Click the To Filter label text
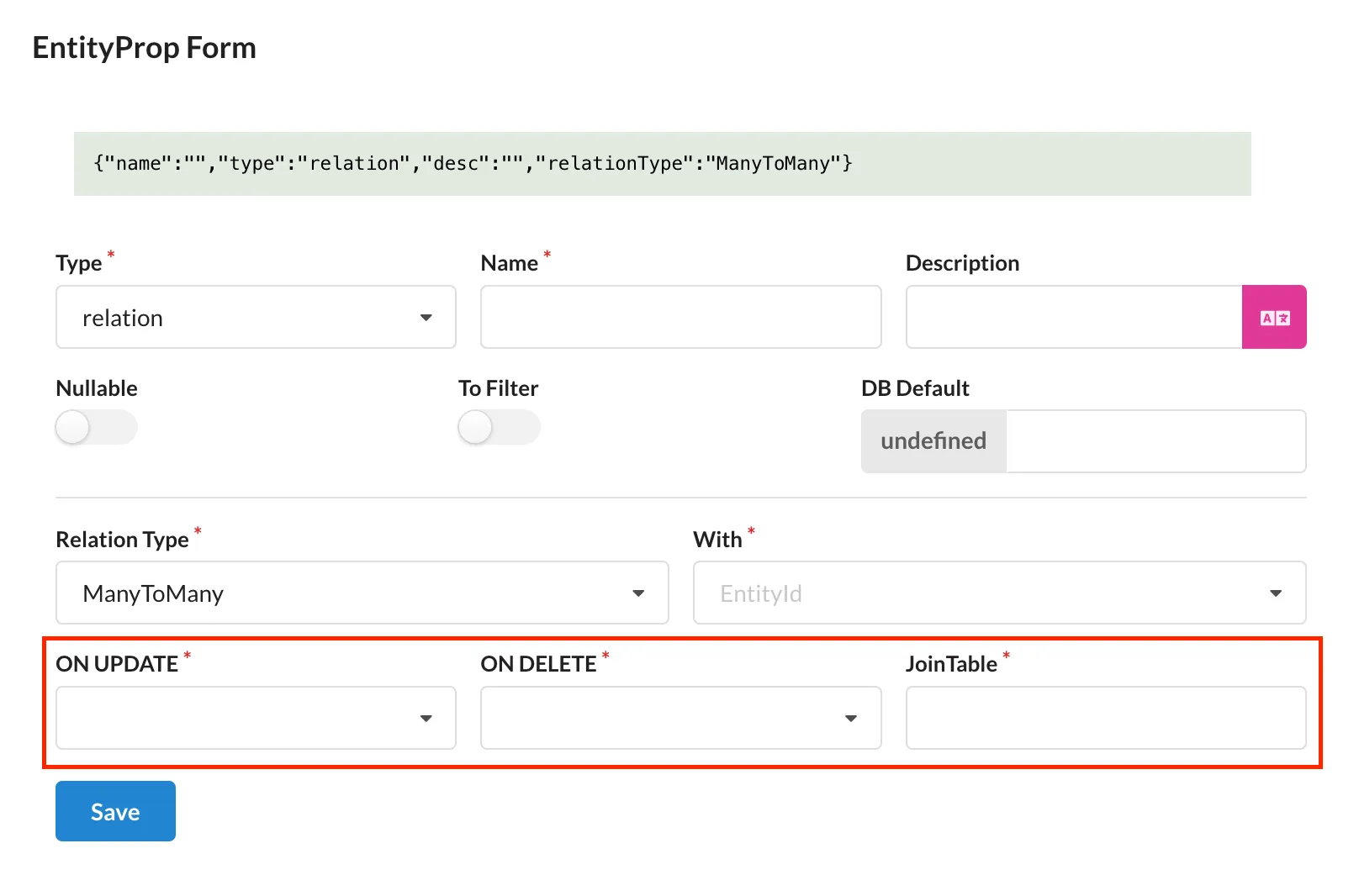This screenshot has height=896, width=1359. (498, 388)
